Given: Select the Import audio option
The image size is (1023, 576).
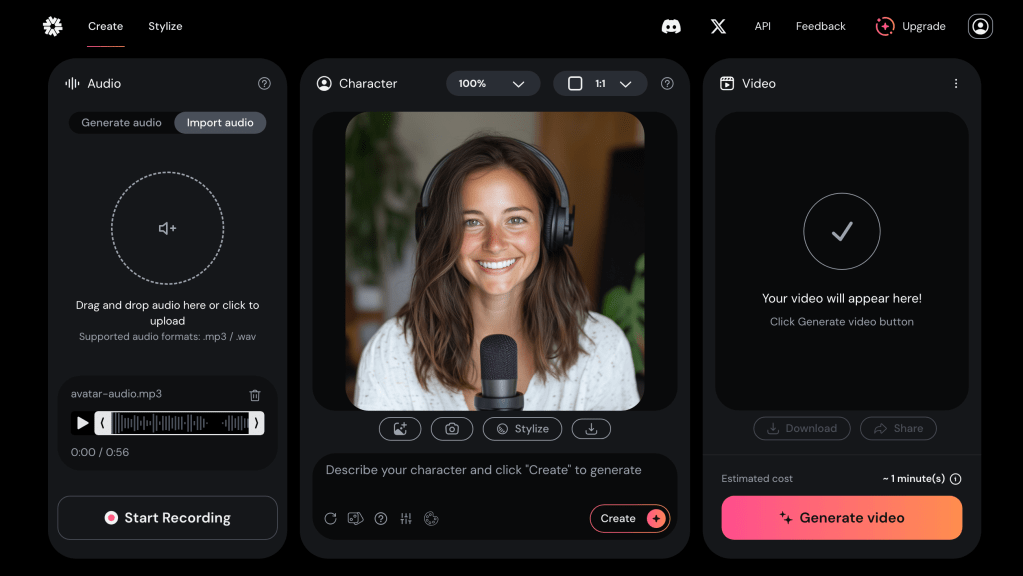Looking at the screenshot, I should [x=220, y=123].
